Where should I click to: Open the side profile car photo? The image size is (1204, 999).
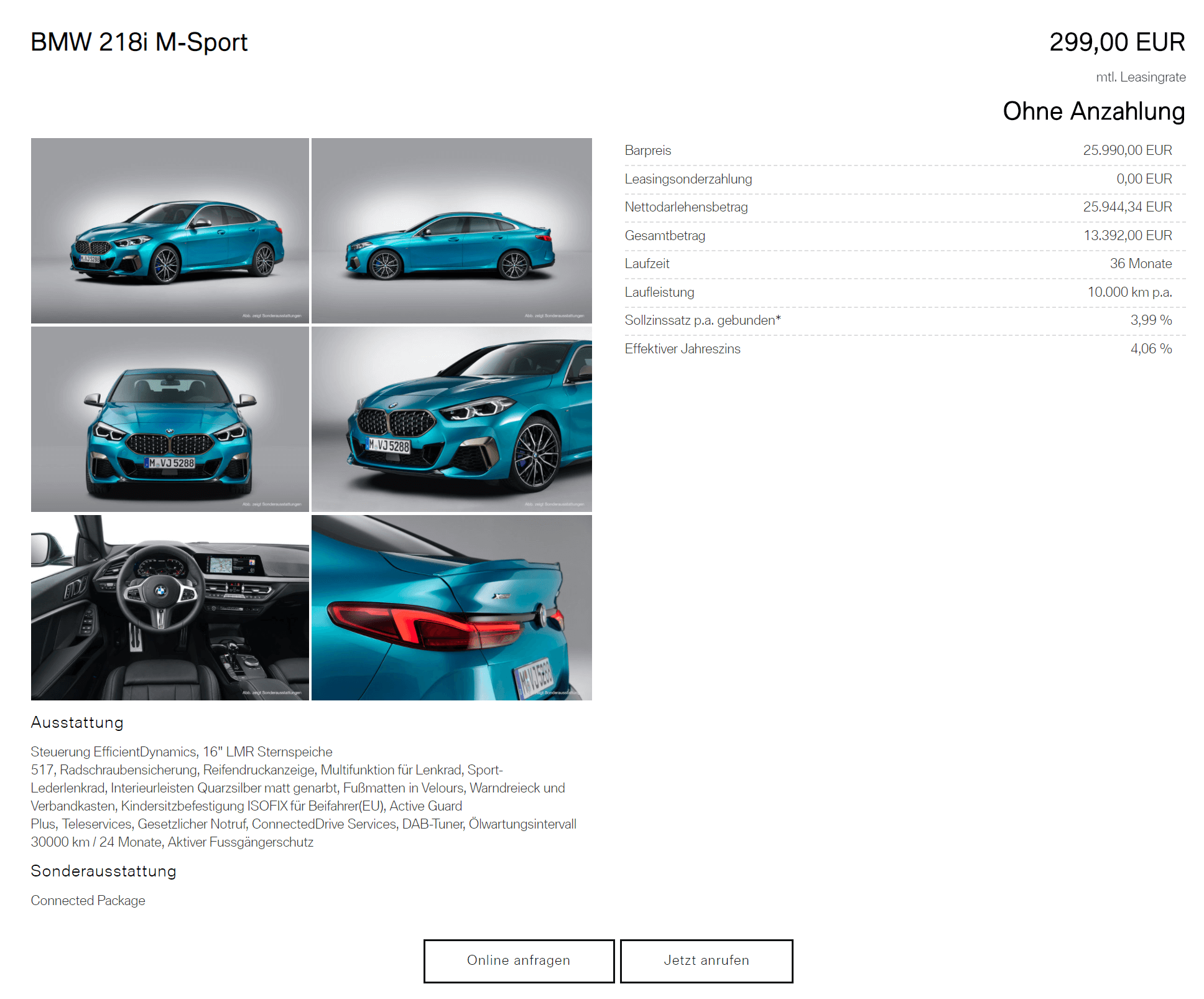click(x=451, y=231)
